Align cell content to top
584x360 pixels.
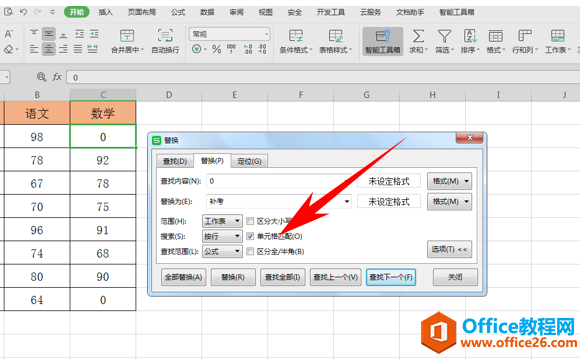(x=34, y=34)
